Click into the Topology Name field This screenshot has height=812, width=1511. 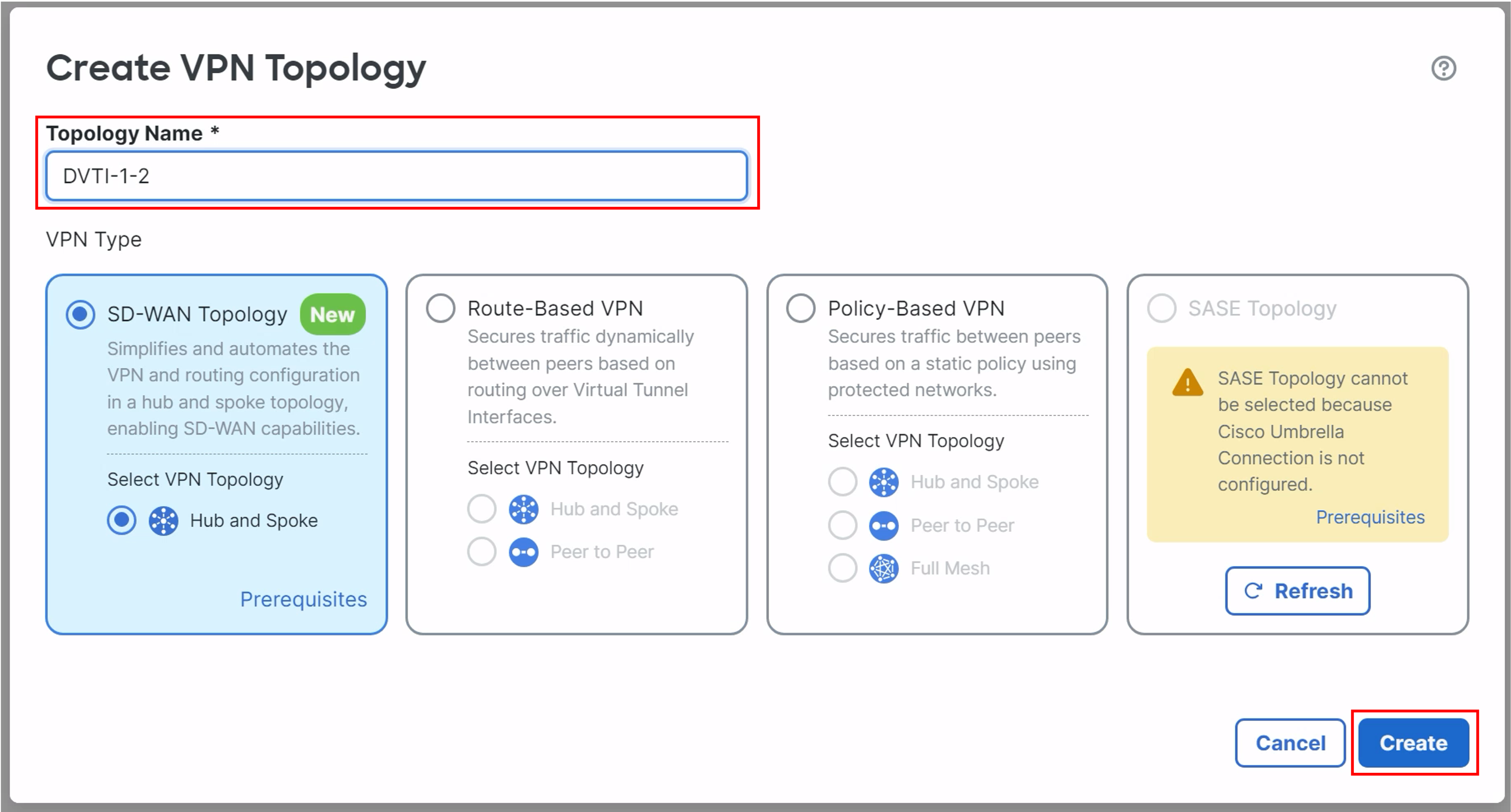(396, 176)
